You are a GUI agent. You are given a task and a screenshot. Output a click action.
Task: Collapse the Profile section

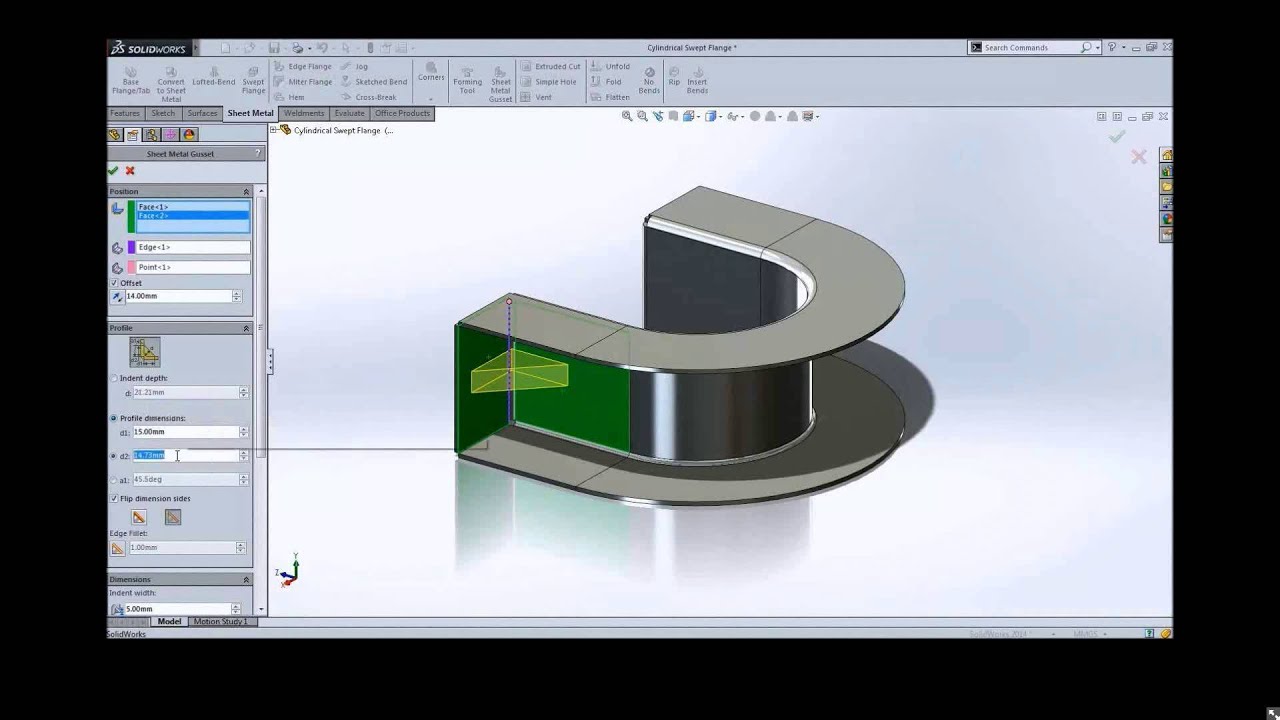pos(246,328)
